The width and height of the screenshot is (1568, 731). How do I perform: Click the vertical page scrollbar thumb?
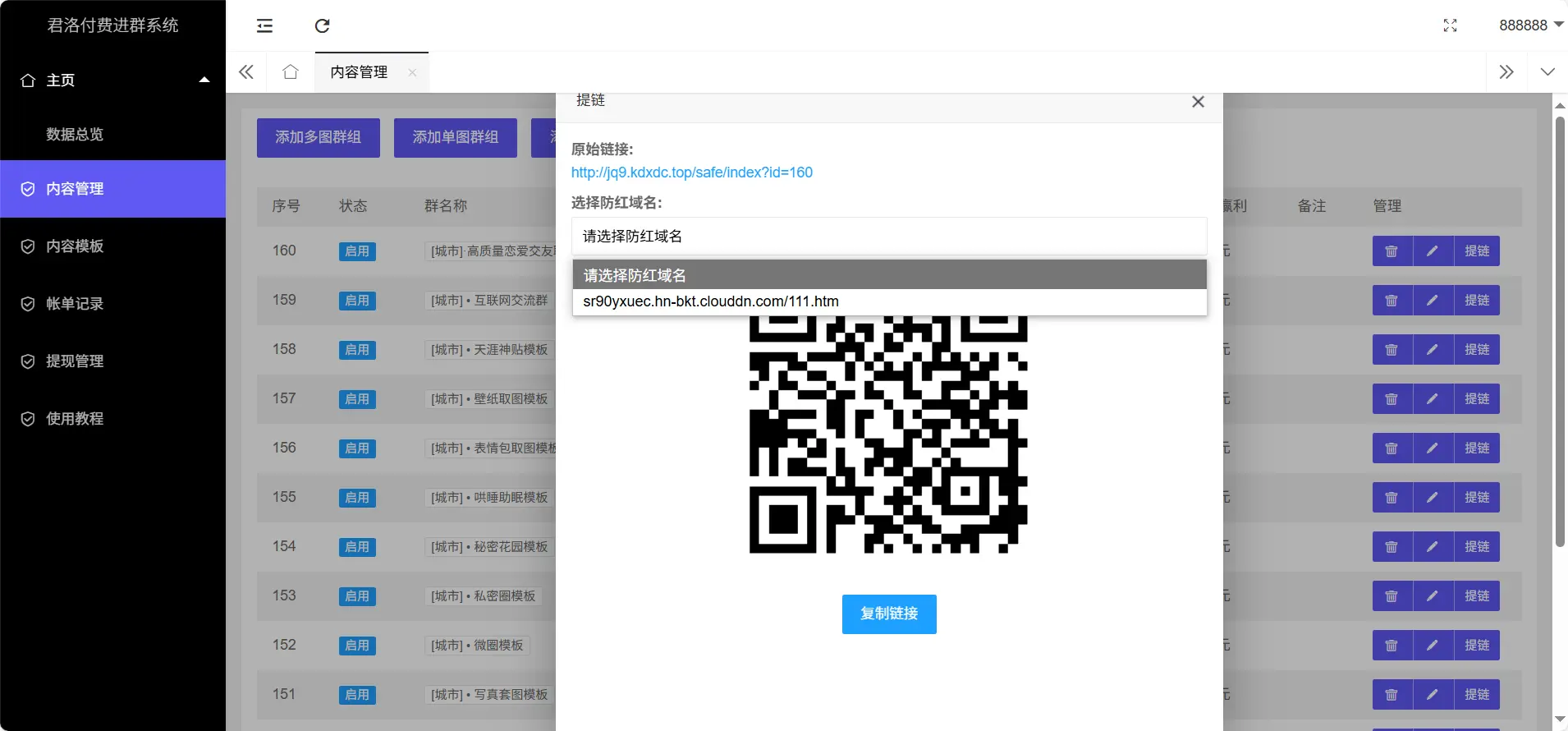point(1560,331)
